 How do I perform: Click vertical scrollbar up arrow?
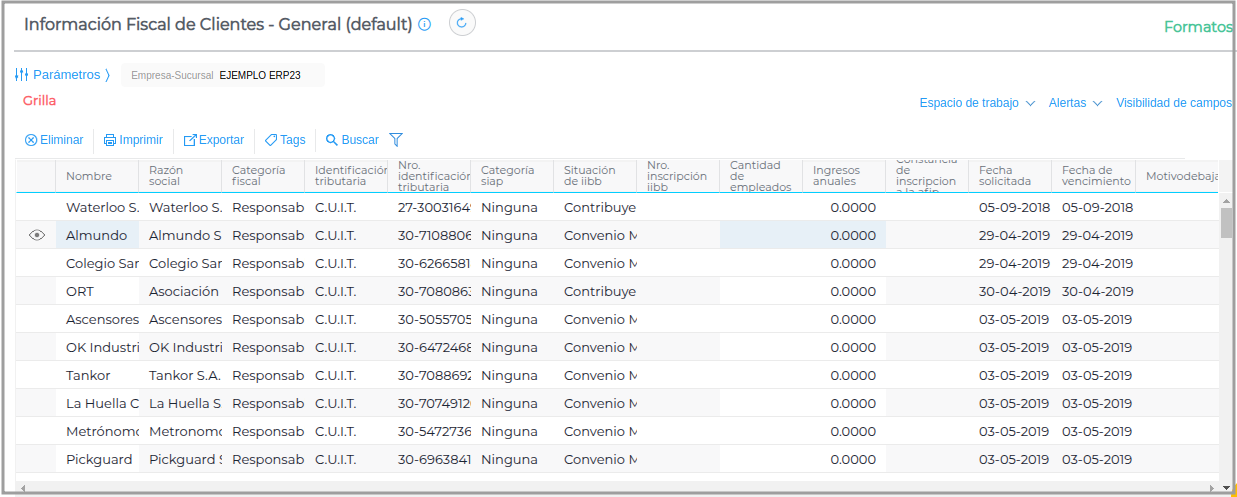point(1227,201)
